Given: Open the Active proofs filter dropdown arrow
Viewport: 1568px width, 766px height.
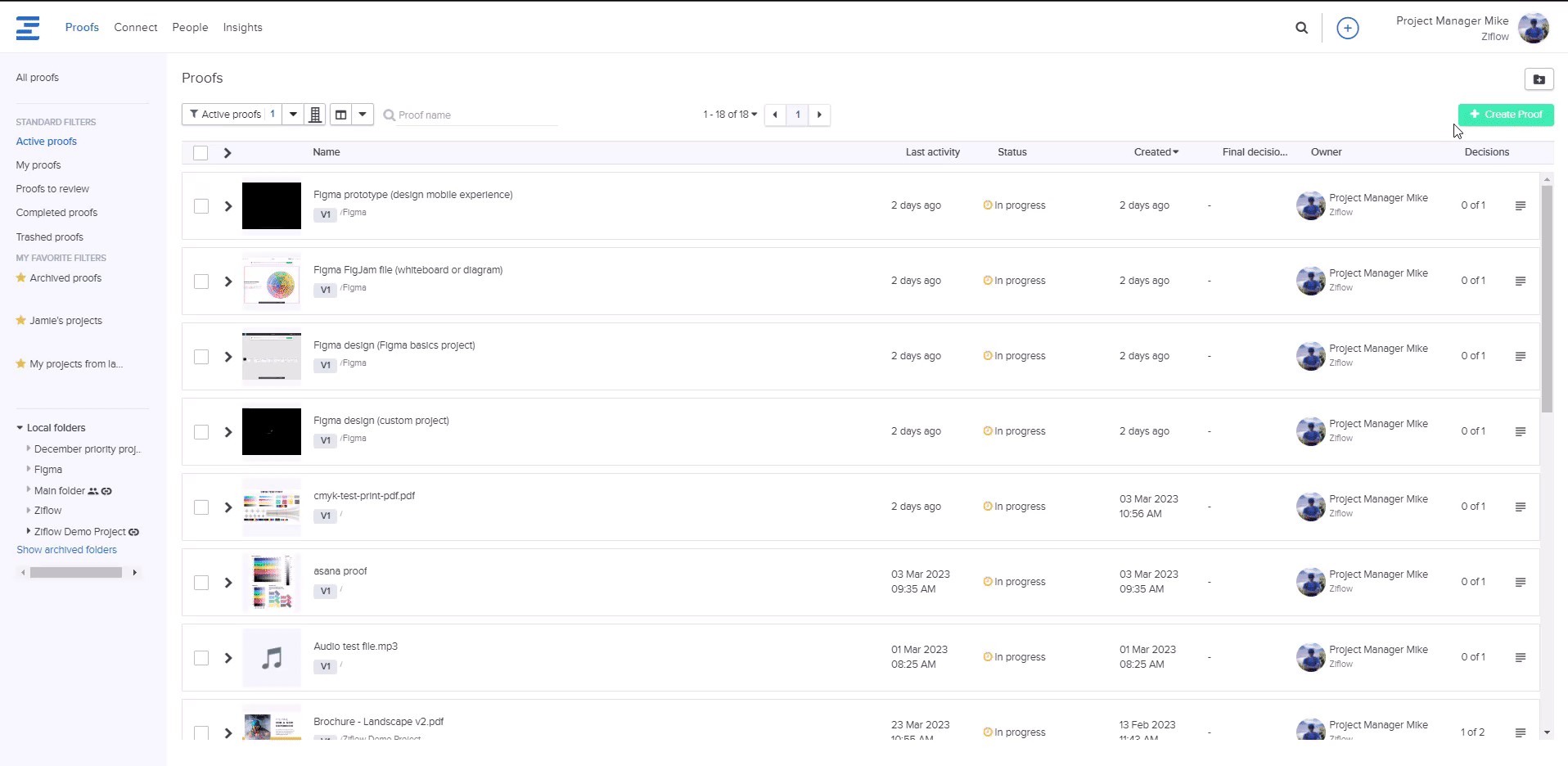Looking at the screenshot, I should (293, 115).
